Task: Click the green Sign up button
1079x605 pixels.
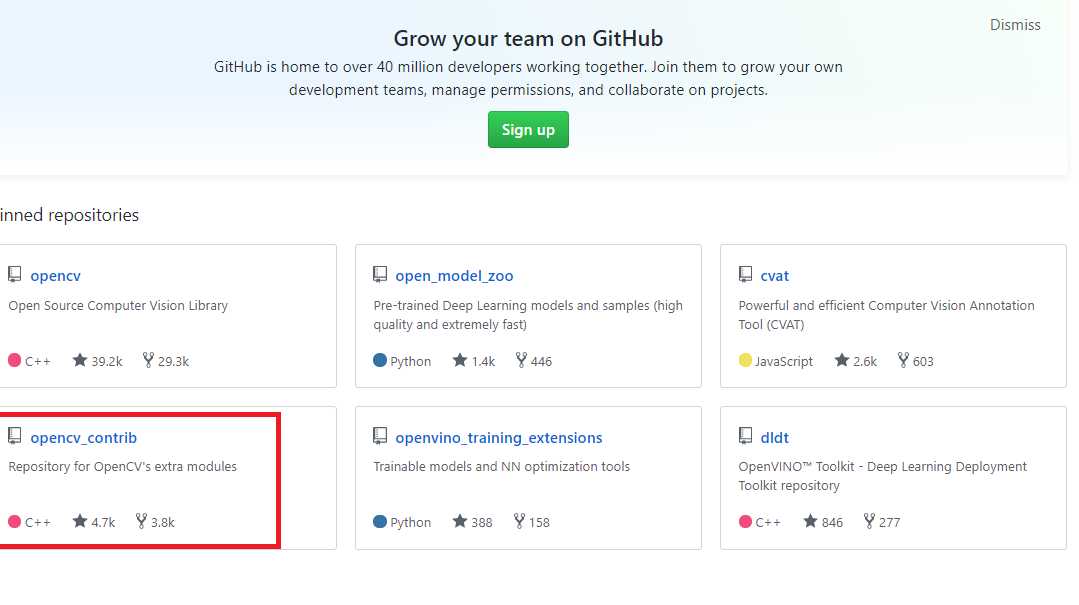Action: click(528, 129)
